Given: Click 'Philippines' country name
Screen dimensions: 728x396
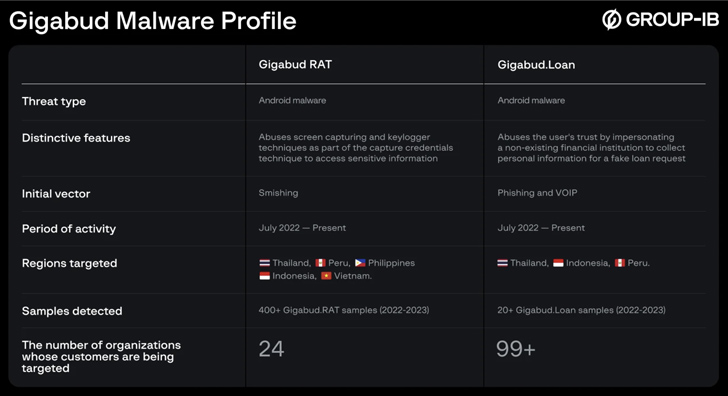Looking at the screenshot, I should (x=391, y=263).
